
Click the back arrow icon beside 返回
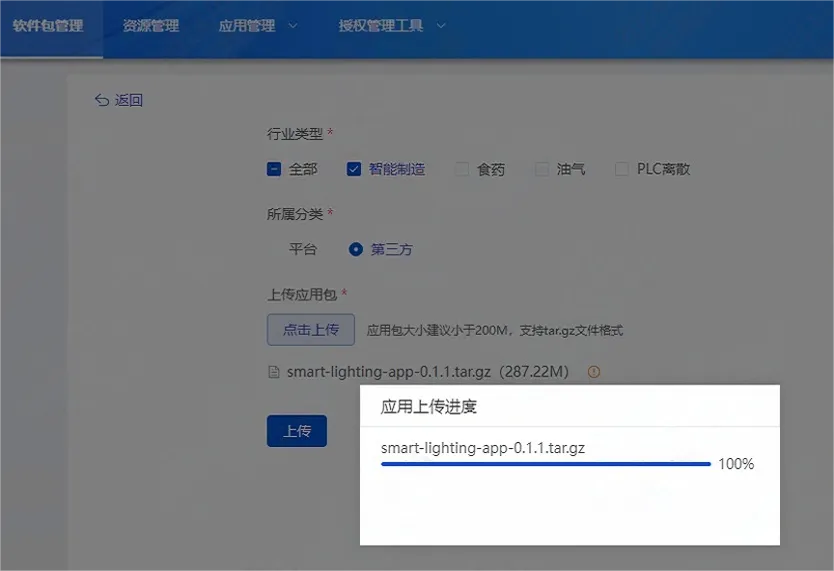pos(102,100)
